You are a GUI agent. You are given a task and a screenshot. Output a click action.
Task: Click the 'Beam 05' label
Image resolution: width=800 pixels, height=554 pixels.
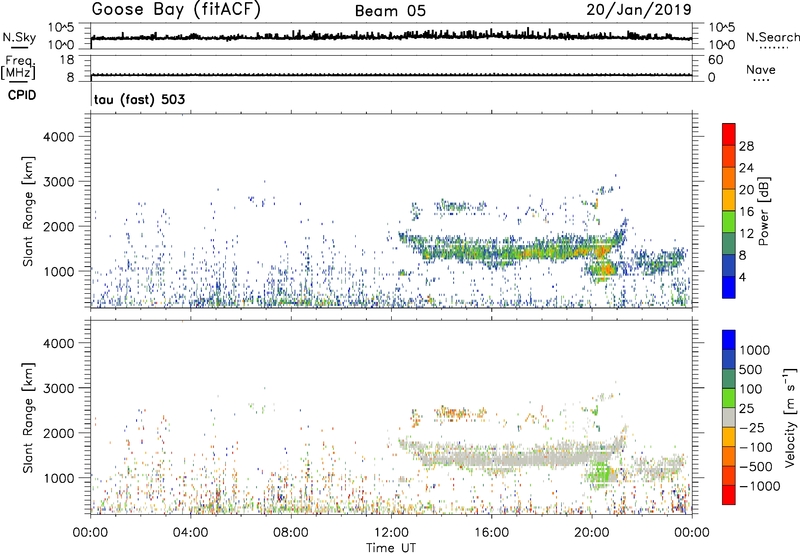tap(390, 11)
